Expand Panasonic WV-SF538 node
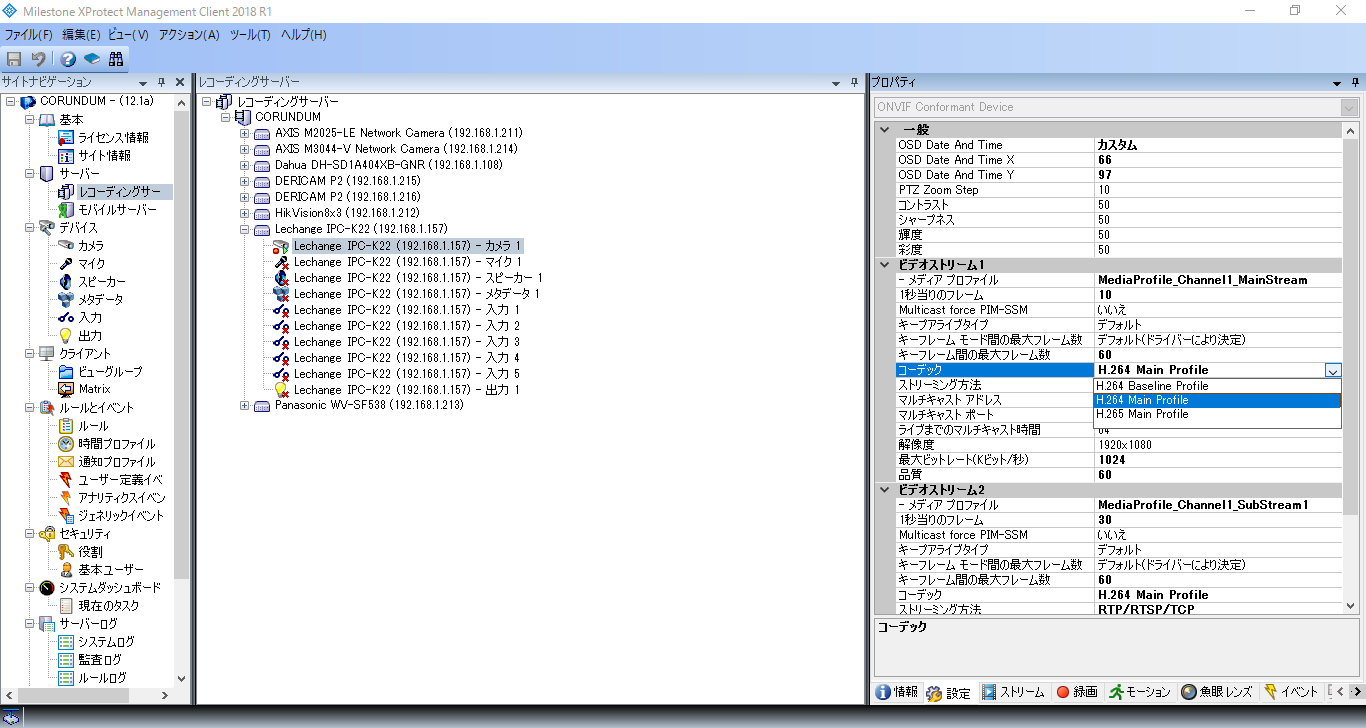 coord(245,405)
